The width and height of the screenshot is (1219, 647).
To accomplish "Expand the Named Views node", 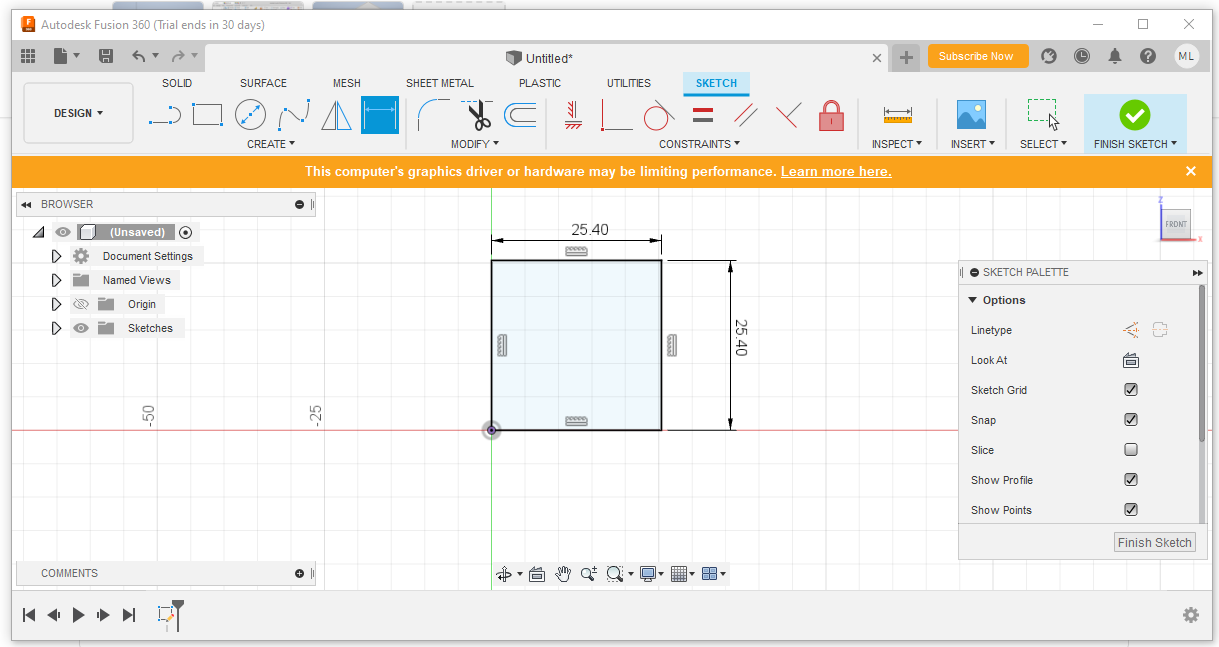I will (56, 280).
